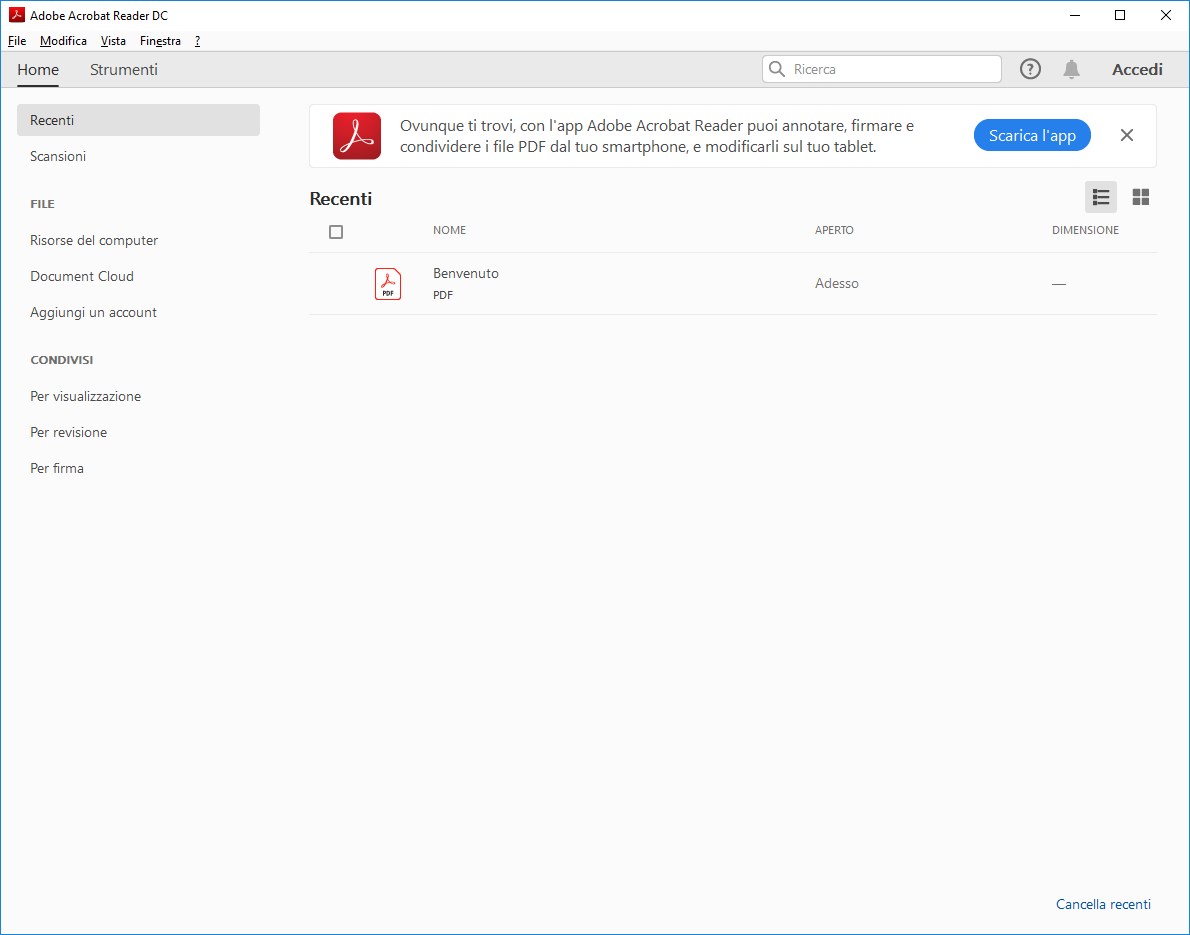The width and height of the screenshot is (1190, 935).
Task: Tick the select-all checkbox in header
Action: (x=336, y=232)
